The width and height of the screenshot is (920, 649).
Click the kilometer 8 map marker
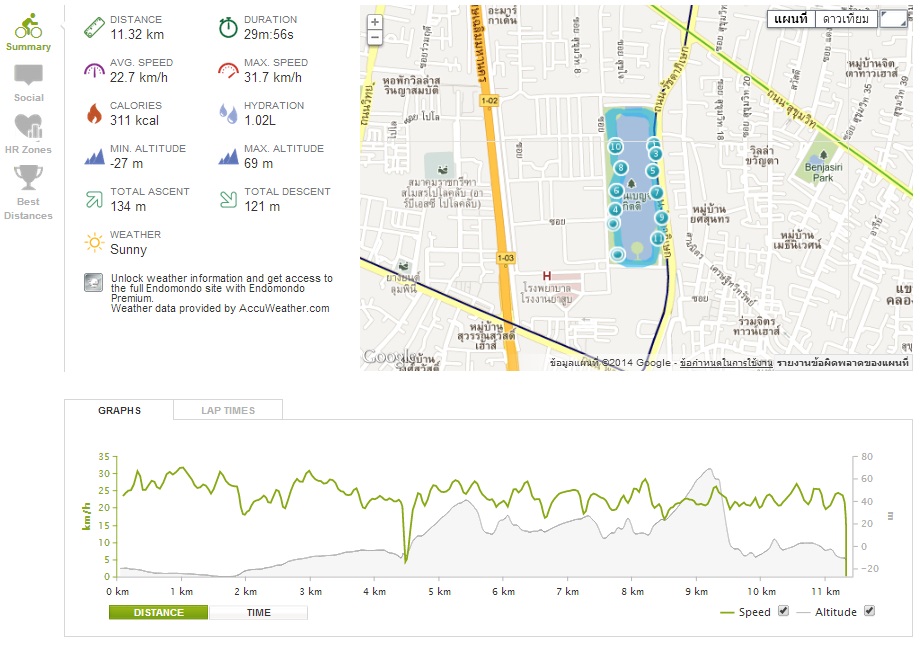(x=622, y=168)
